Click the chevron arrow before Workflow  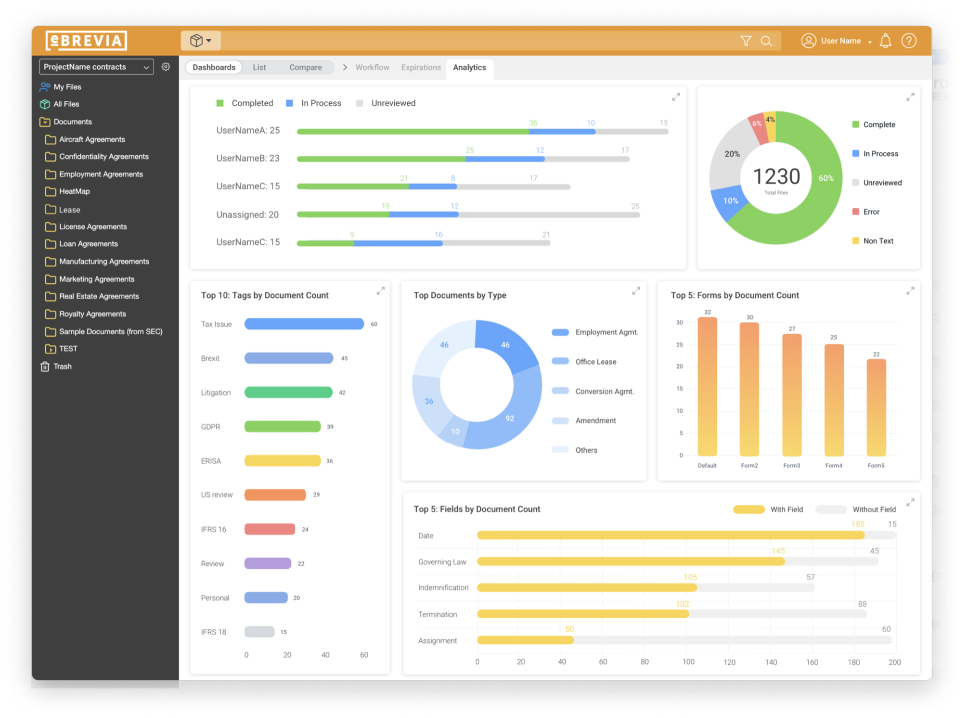344,67
